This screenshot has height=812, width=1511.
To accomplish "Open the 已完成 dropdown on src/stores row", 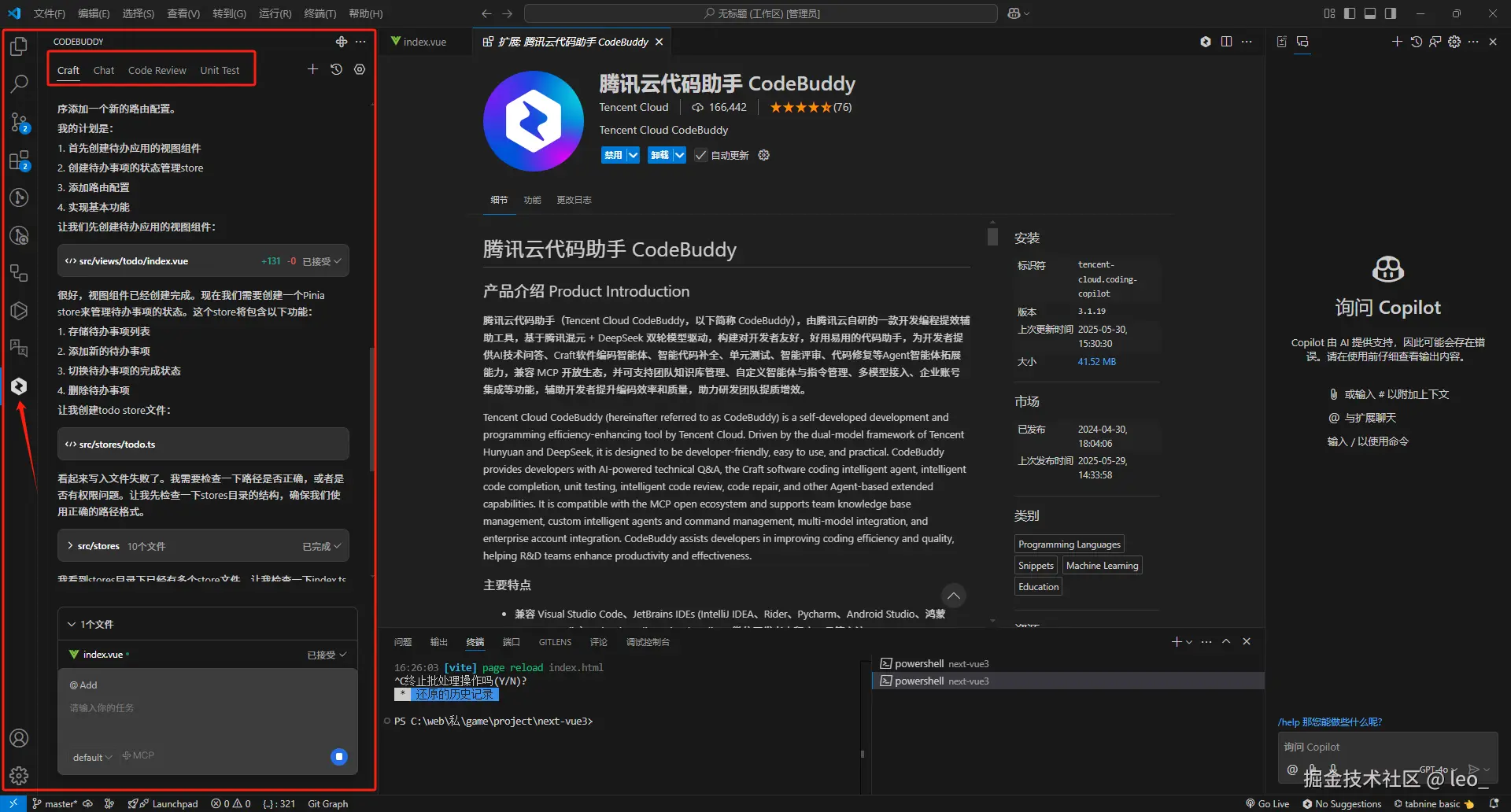I will (322, 546).
